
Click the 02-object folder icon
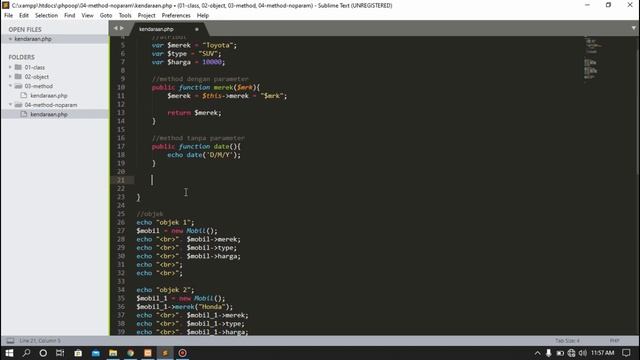click(x=18, y=76)
